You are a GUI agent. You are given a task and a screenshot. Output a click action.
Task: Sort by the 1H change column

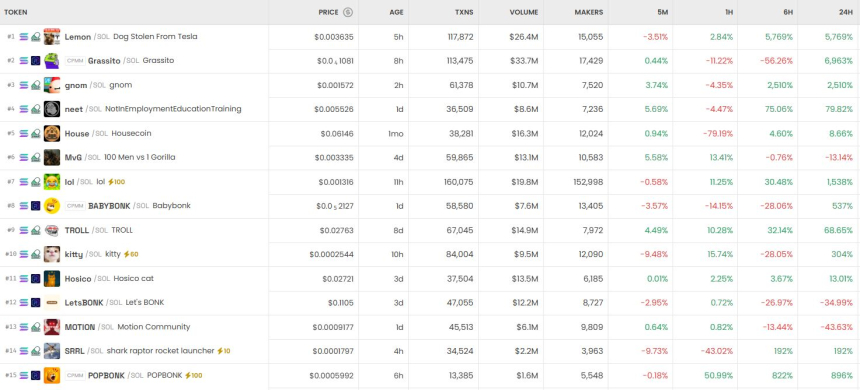point(729,12)
